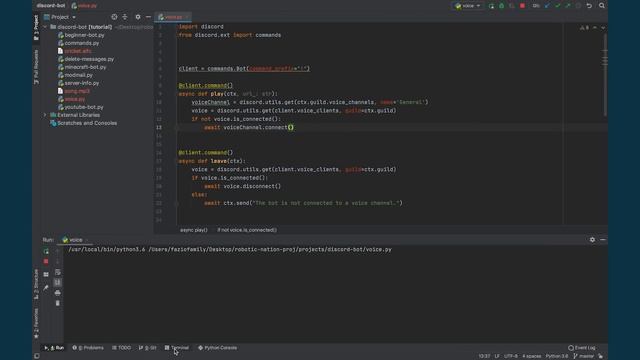Open the Pull Requests side tab
Screen dimensions: 640x360
click(x=36, y=67)
